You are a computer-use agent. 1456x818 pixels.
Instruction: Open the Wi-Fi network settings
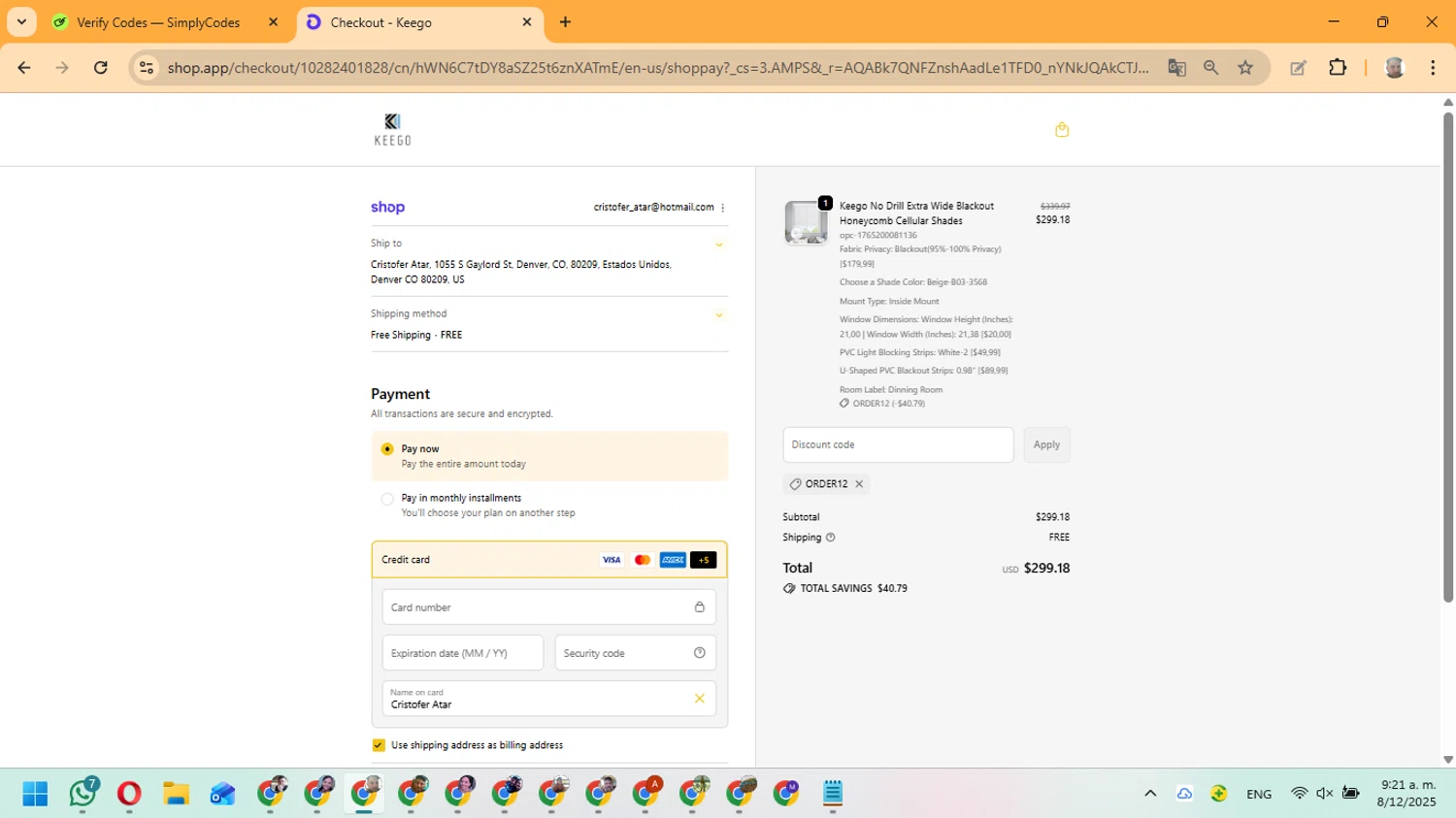click(1299, 794)
